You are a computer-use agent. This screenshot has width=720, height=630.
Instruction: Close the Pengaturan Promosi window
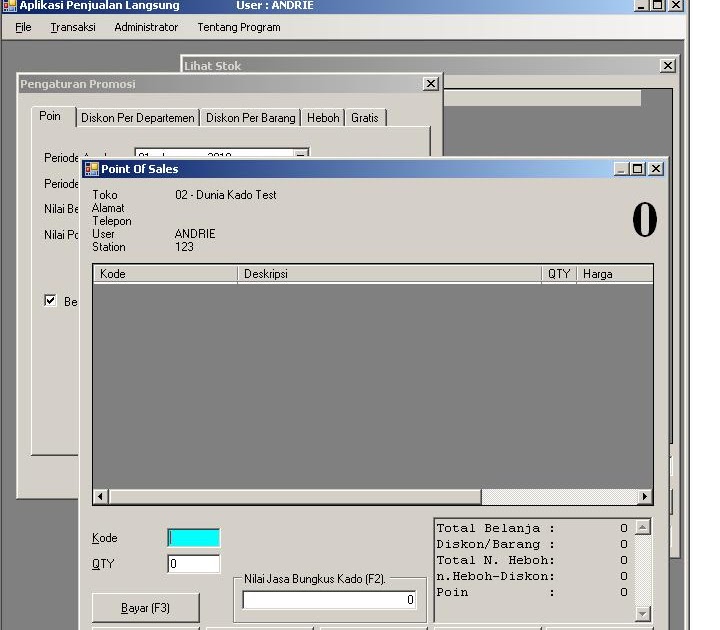[x=430, y=84]
